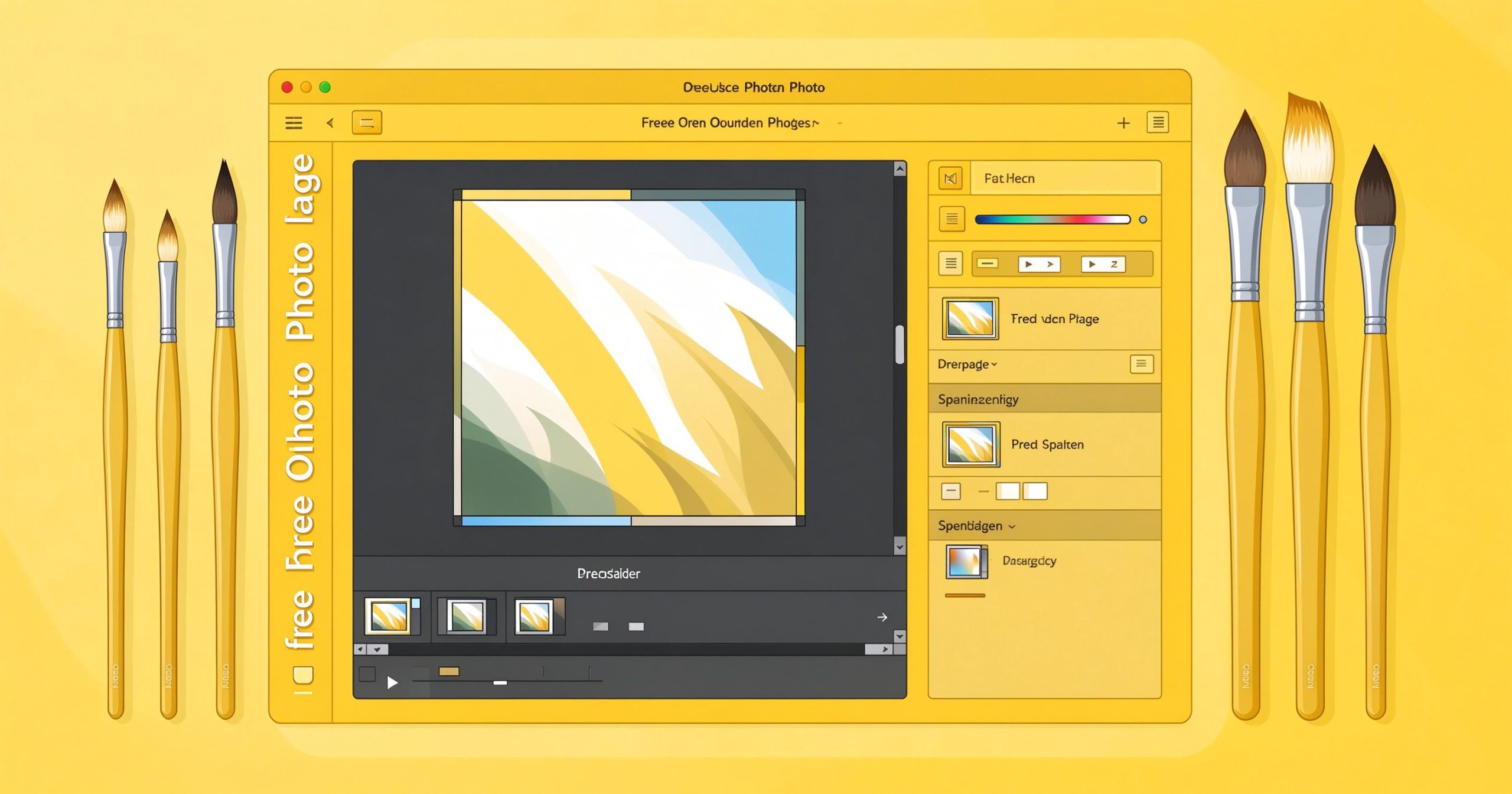1512x794 pixels.
Task: Select the Fat Hecn field
Action: pos(1065,178)
